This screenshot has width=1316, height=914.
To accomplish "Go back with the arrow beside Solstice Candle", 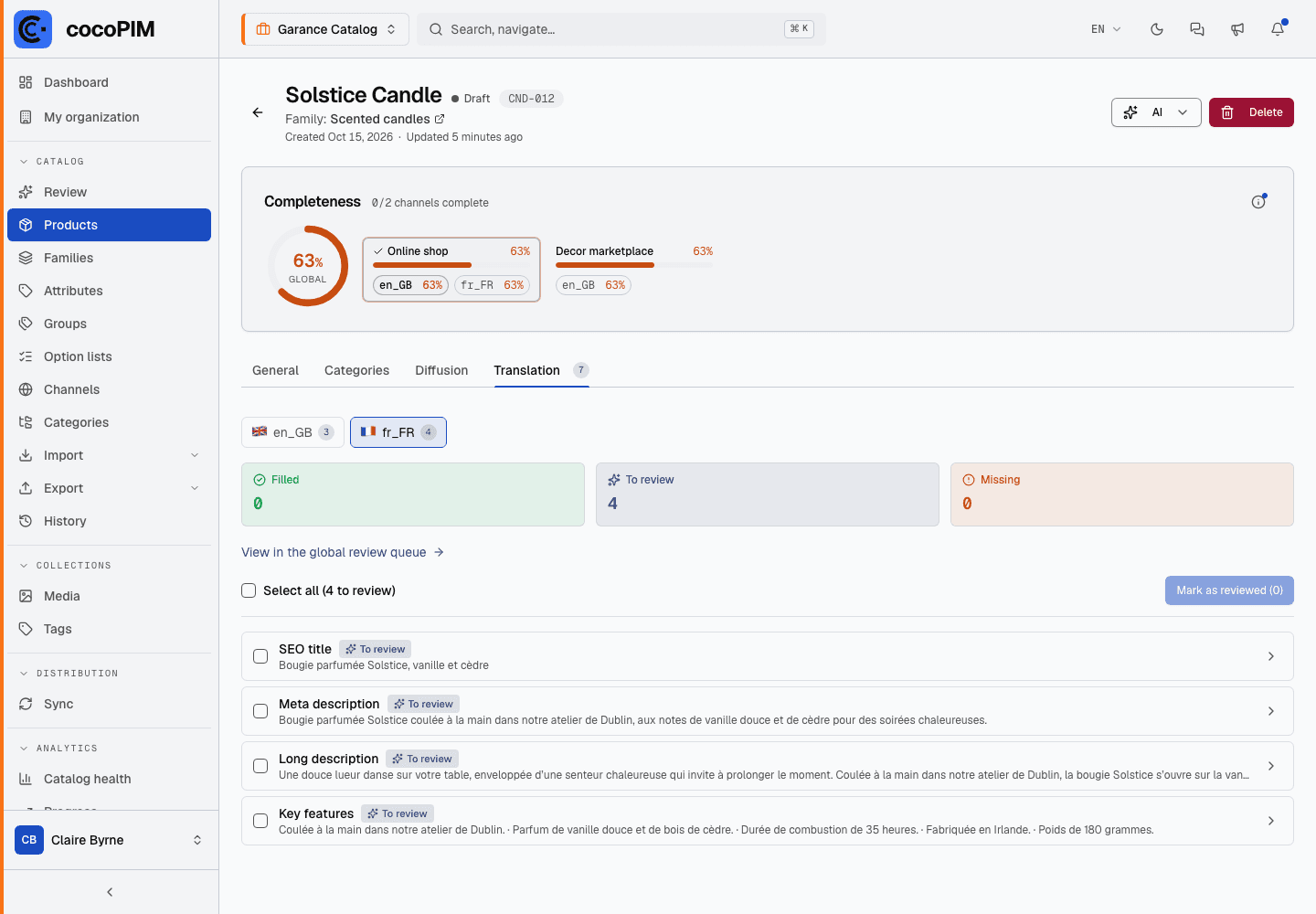I will point(258,112).
